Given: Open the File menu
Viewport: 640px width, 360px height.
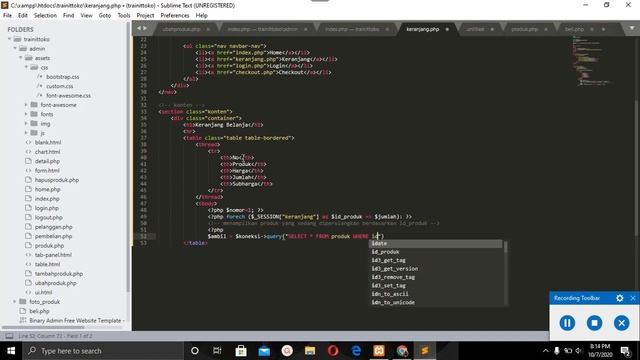Looking at the screenshot, I should pos(7,16).
